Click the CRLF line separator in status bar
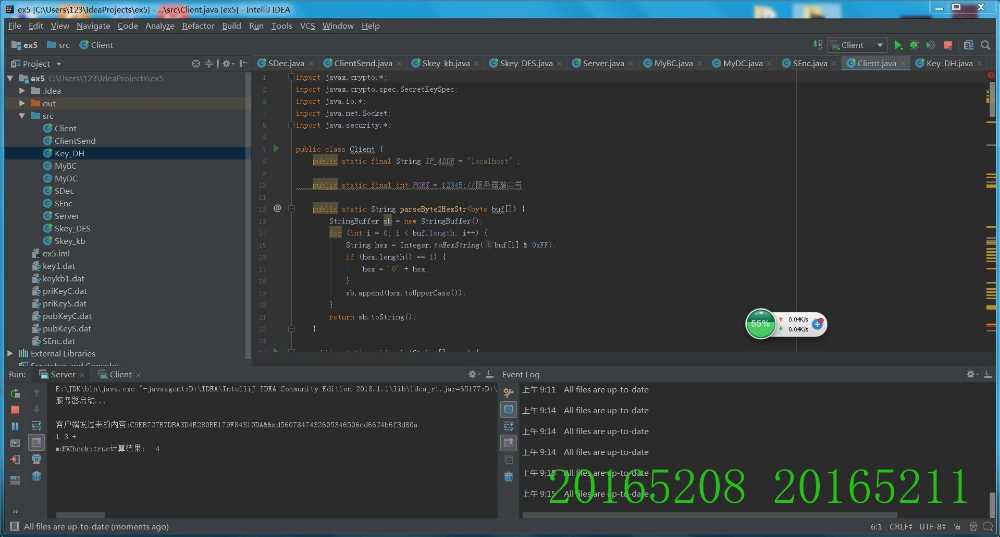Image resolution: width=1000 pixels, height=537 pixels. (x=900, y=527)
